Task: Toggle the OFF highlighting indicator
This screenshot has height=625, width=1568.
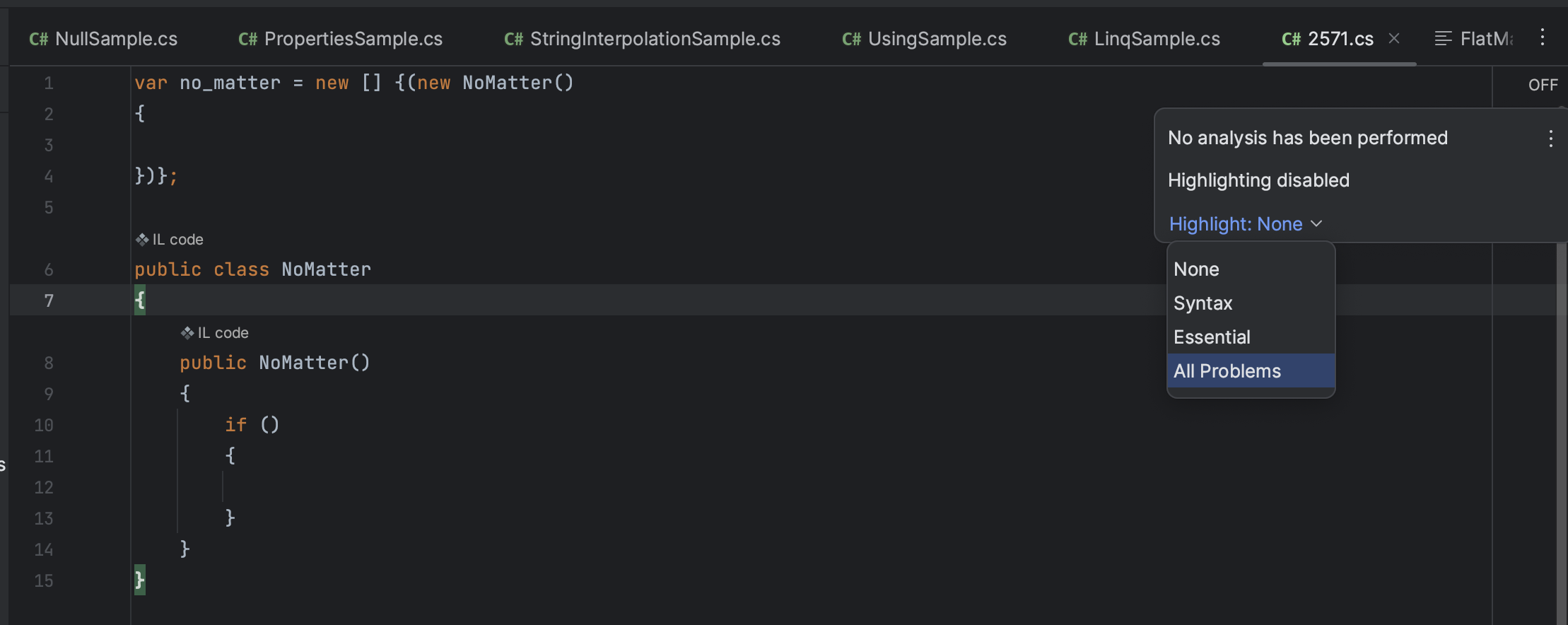Action: pos(1543,84)
